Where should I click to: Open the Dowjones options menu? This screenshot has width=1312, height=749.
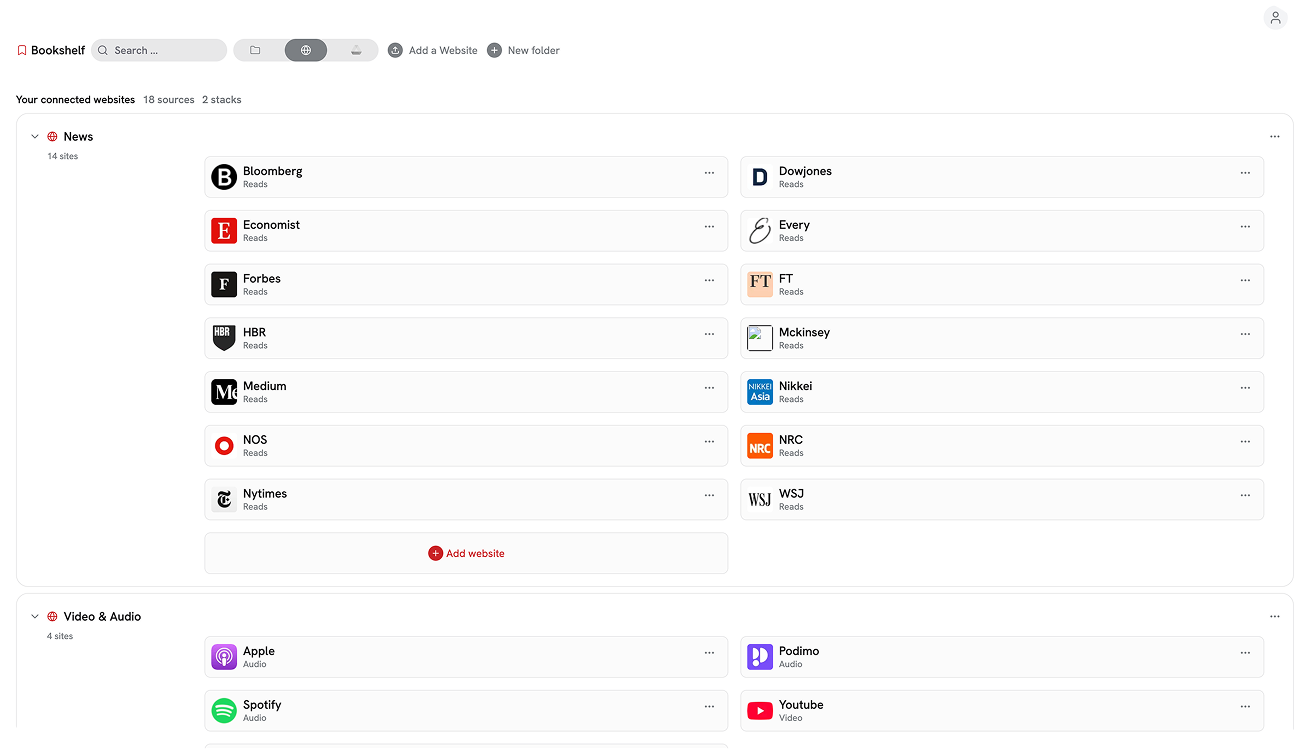1245,173
